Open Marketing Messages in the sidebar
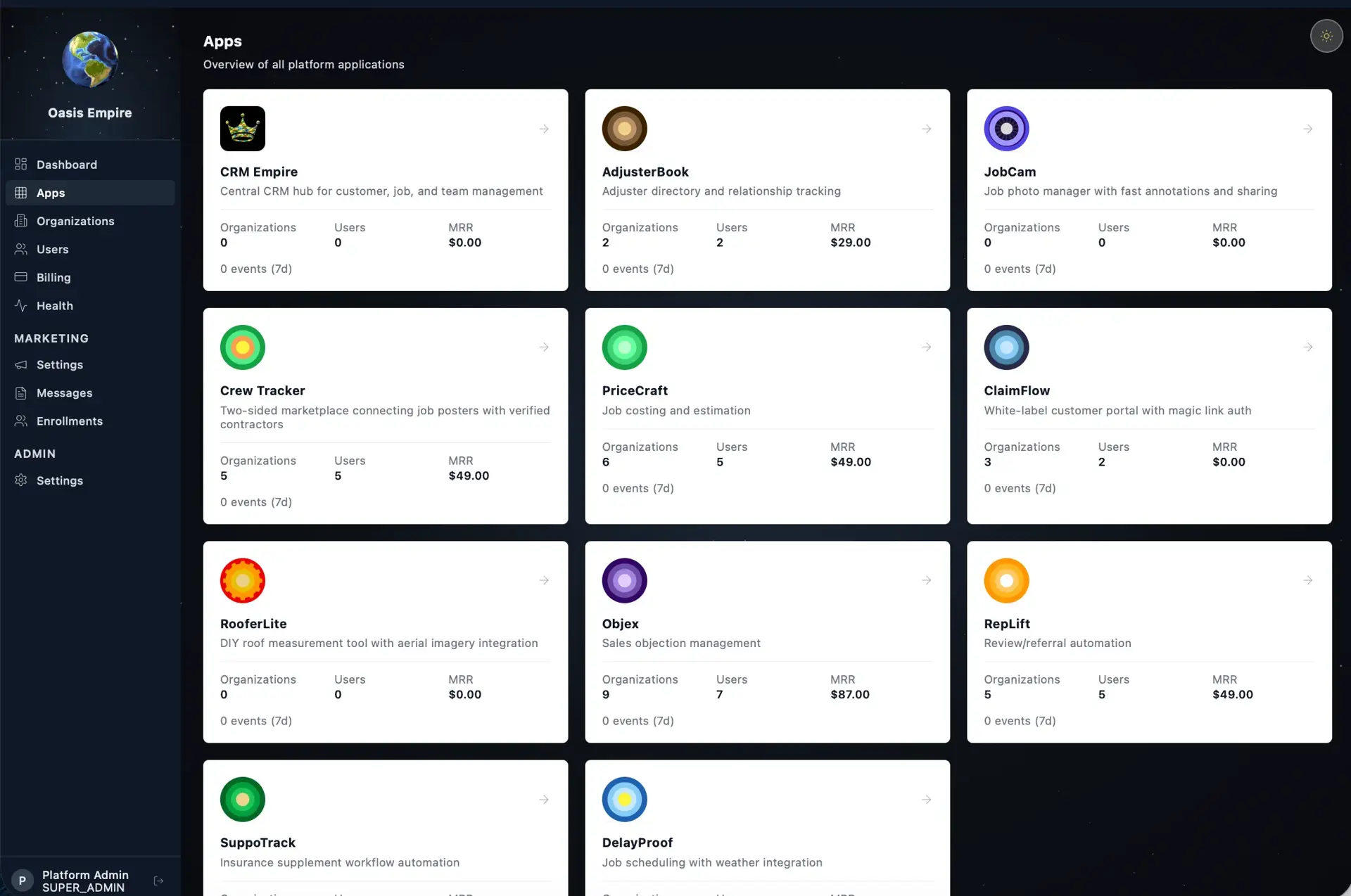 tap(90, 392)
